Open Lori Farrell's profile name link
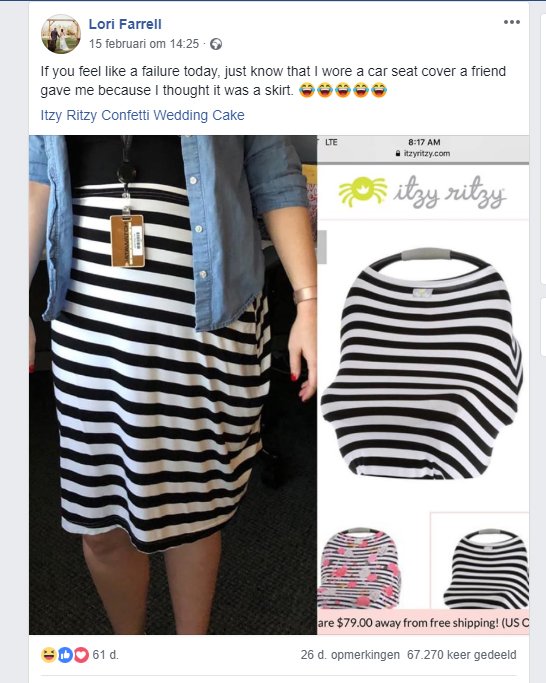Screen dimensions: 546x683 tap(125, 24)
